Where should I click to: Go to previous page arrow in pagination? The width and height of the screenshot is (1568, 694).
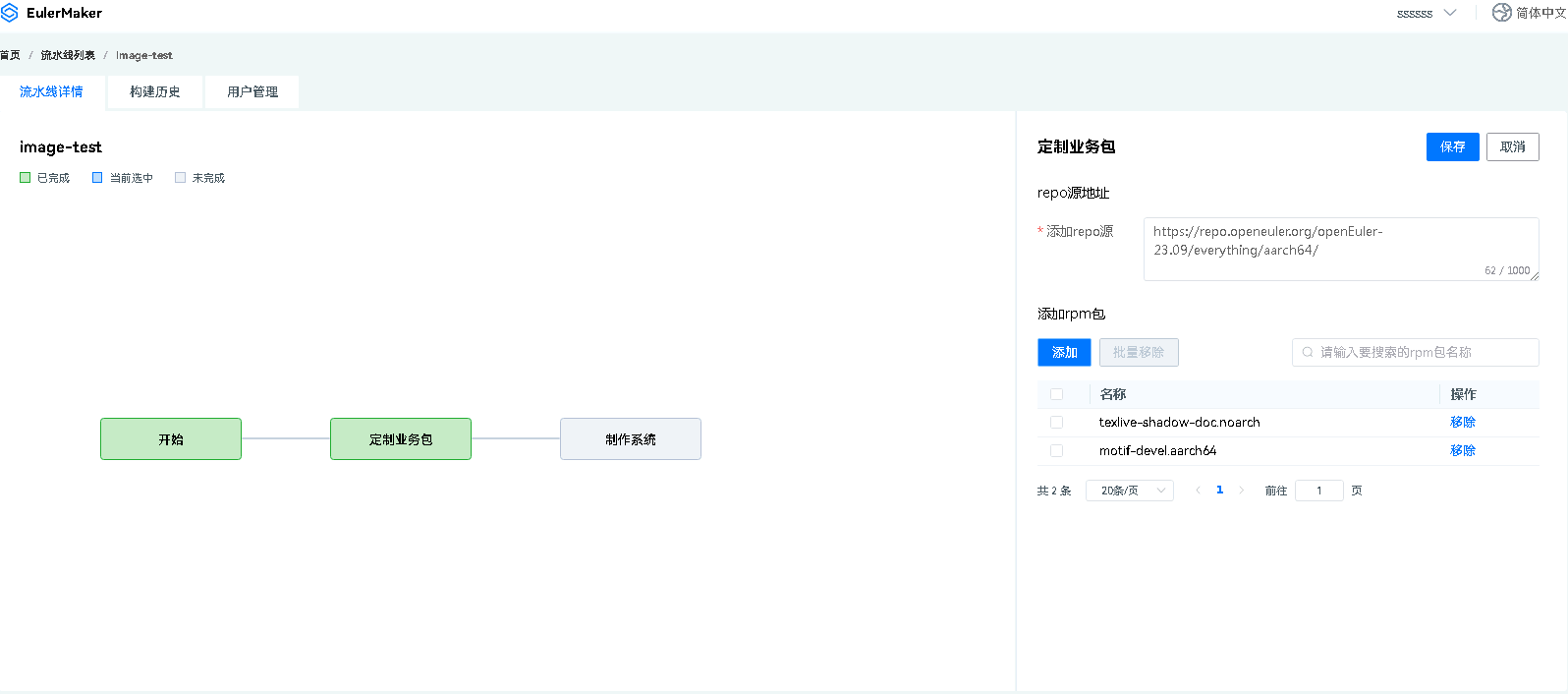(1198, 491)
